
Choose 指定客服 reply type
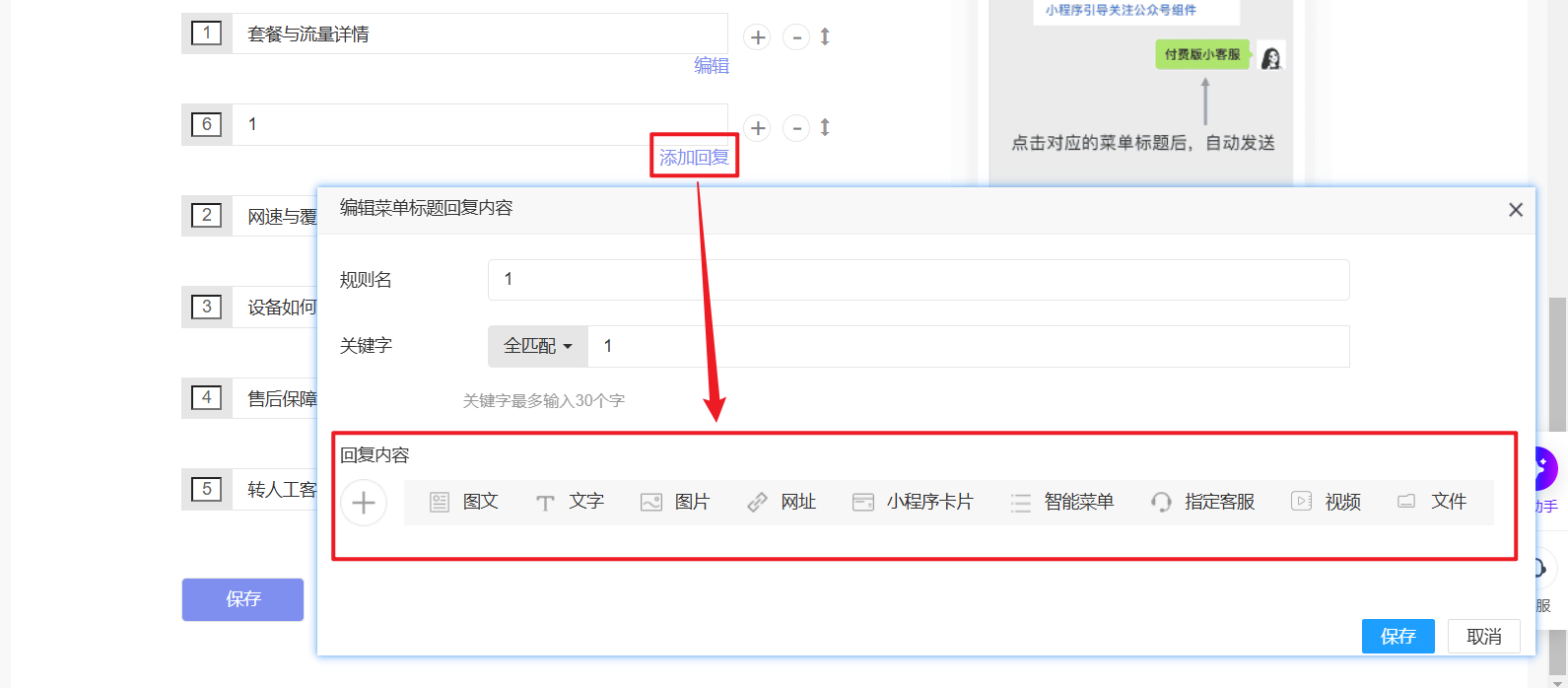(x=1203, y=502)
